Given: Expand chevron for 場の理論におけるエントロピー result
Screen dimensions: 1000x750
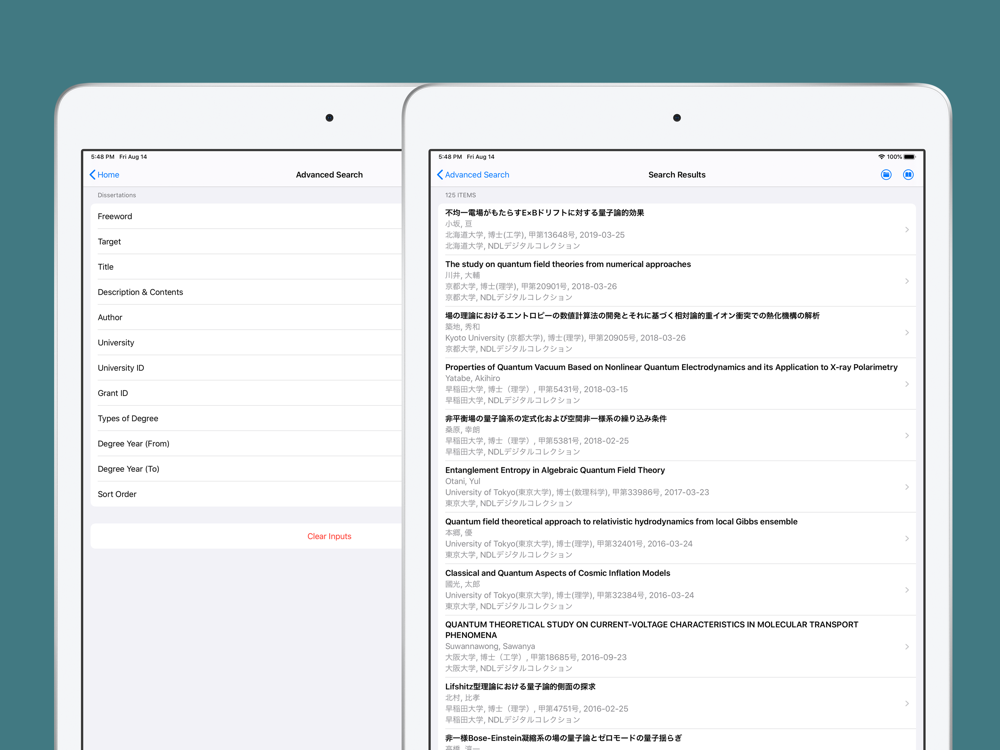Looking at the screenshot, I should coord(907,332).
